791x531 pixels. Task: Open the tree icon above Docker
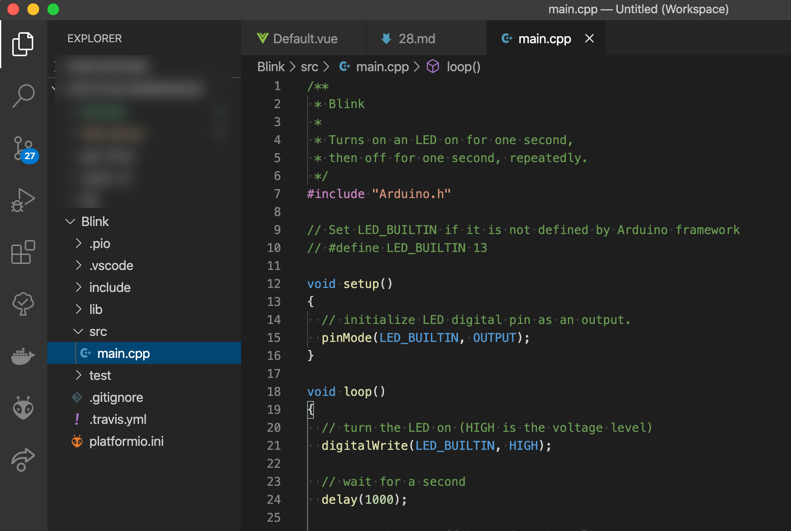(x=23, y=304)
